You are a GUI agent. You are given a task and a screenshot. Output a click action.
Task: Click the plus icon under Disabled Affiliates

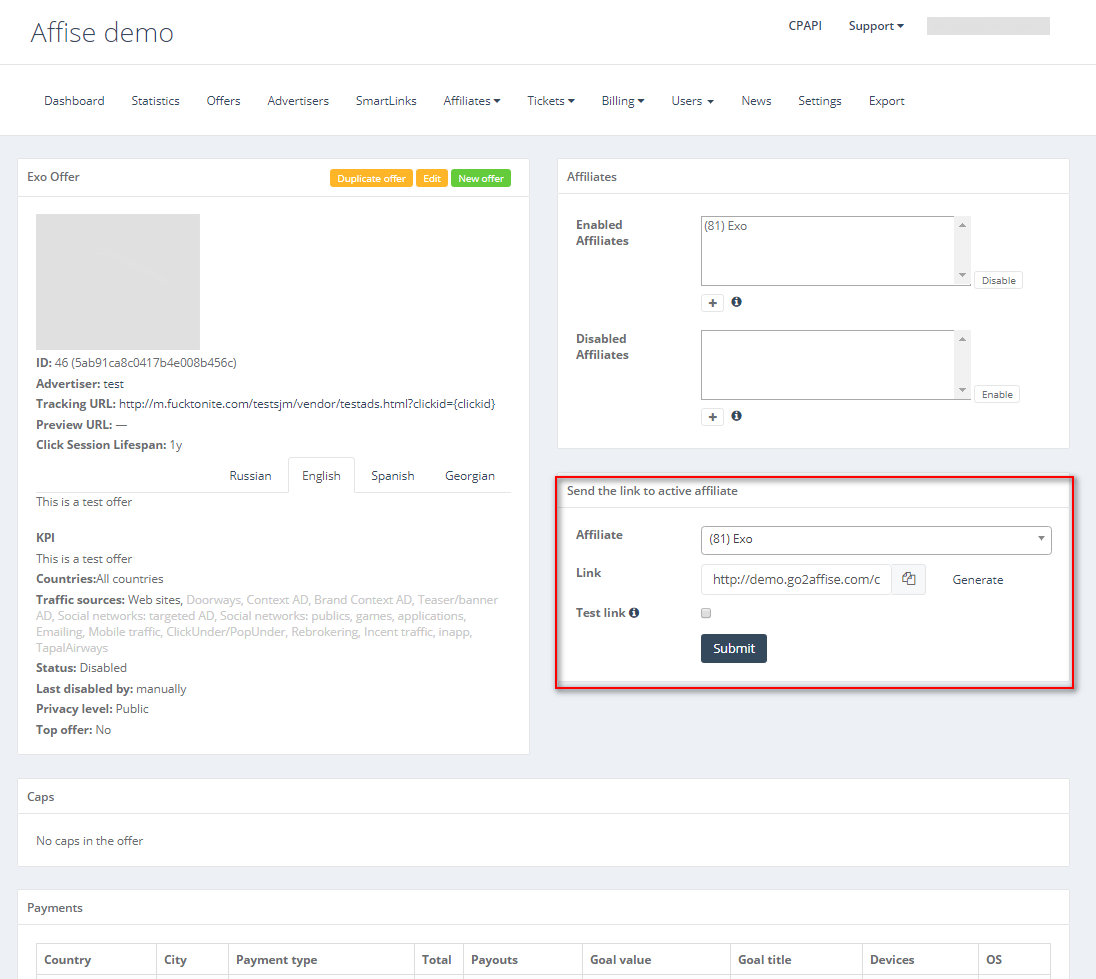click(712, 417)
